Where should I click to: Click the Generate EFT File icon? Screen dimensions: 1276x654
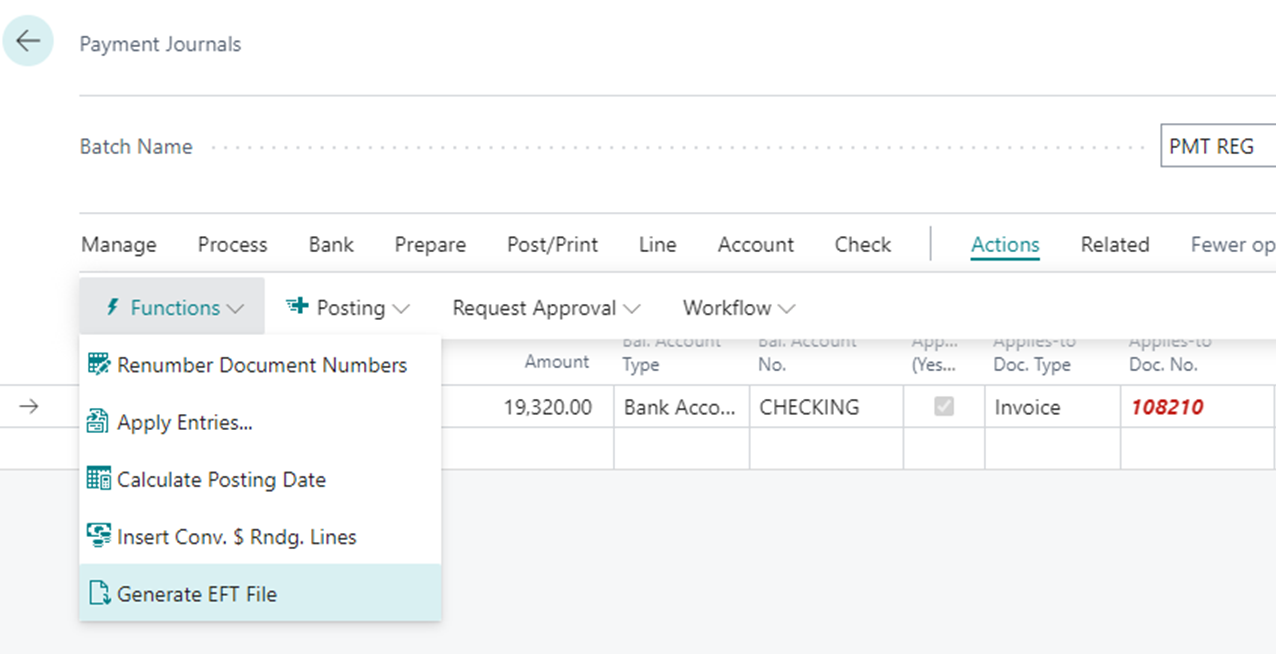[x=100, y=593]
